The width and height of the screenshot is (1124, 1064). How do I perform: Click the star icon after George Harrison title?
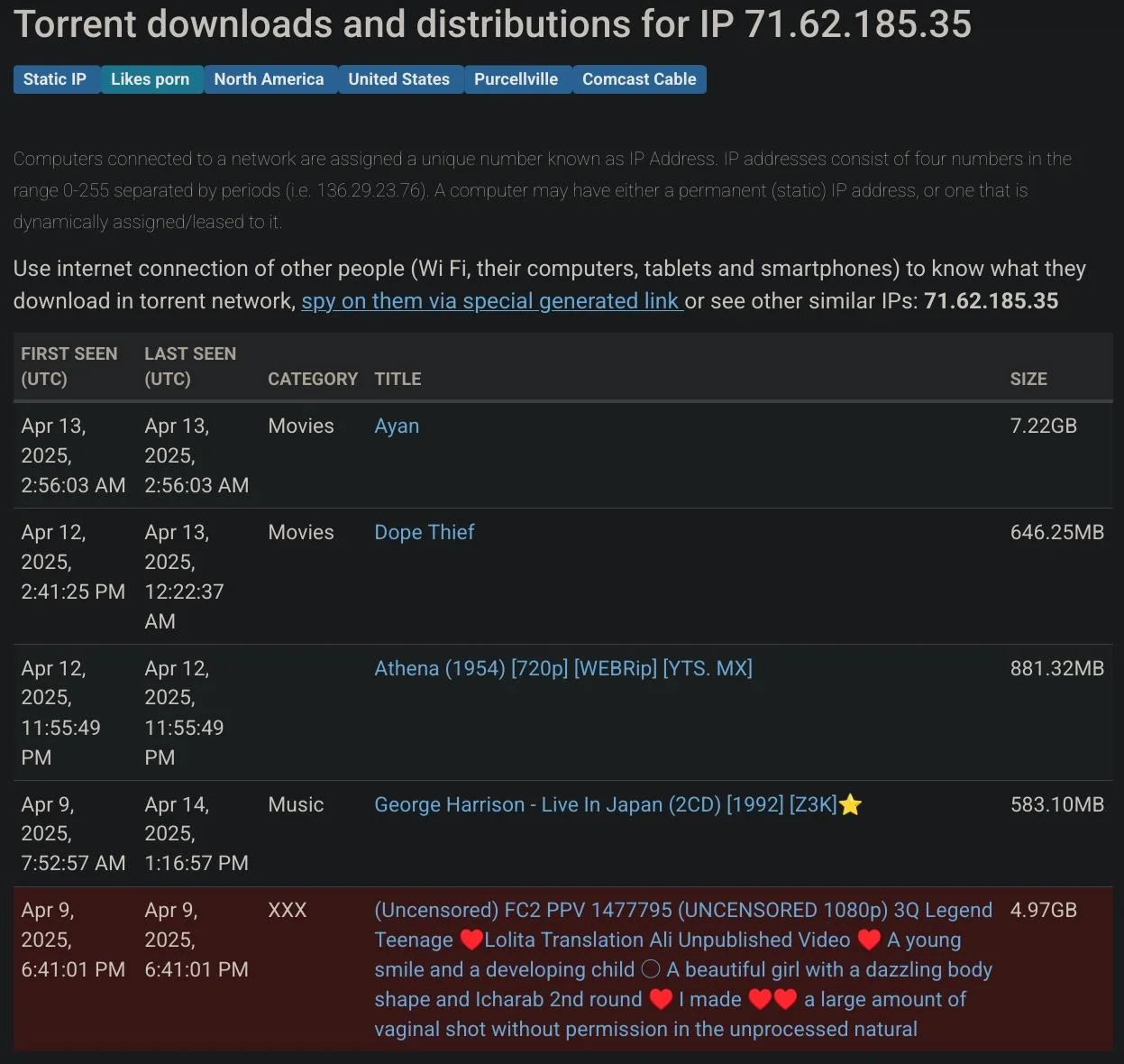[850, 805]
